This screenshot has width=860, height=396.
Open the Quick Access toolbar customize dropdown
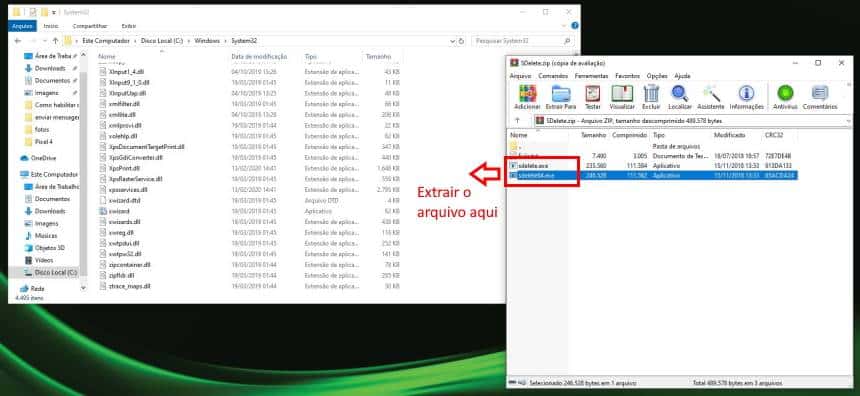point(54,12)
